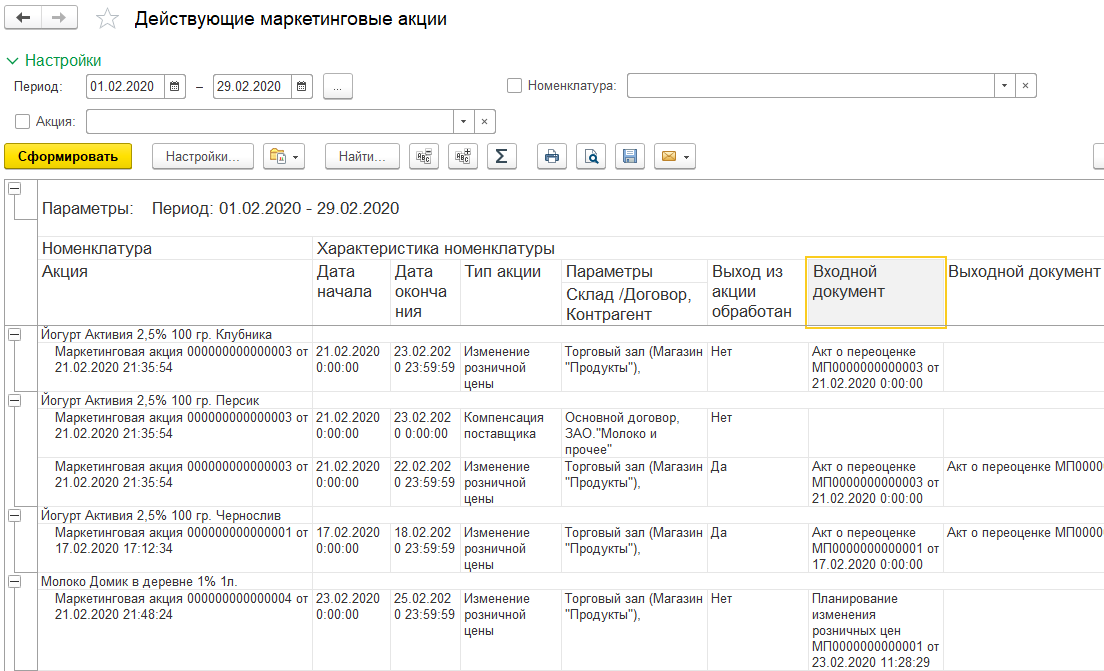The height and width of the screenshot is (671, 1104).
Task: Select the Входной документ column header
Action: 875,292
